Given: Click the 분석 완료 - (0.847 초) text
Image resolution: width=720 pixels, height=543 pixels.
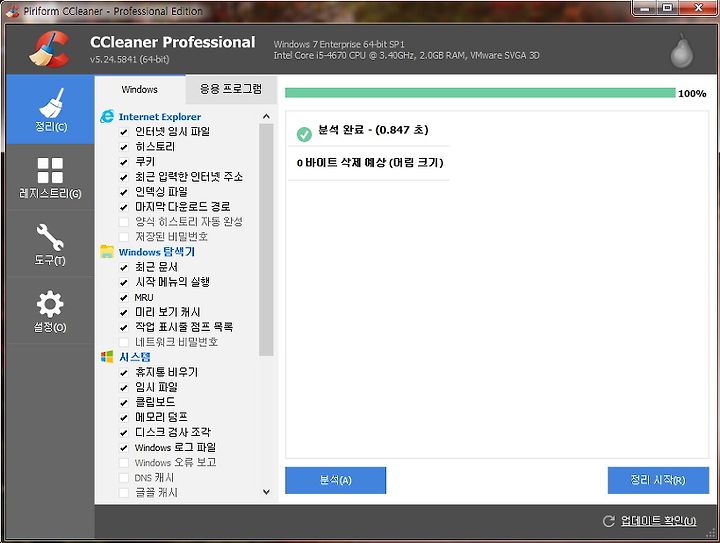Looking at the screenshot, I should pos(373,130).
